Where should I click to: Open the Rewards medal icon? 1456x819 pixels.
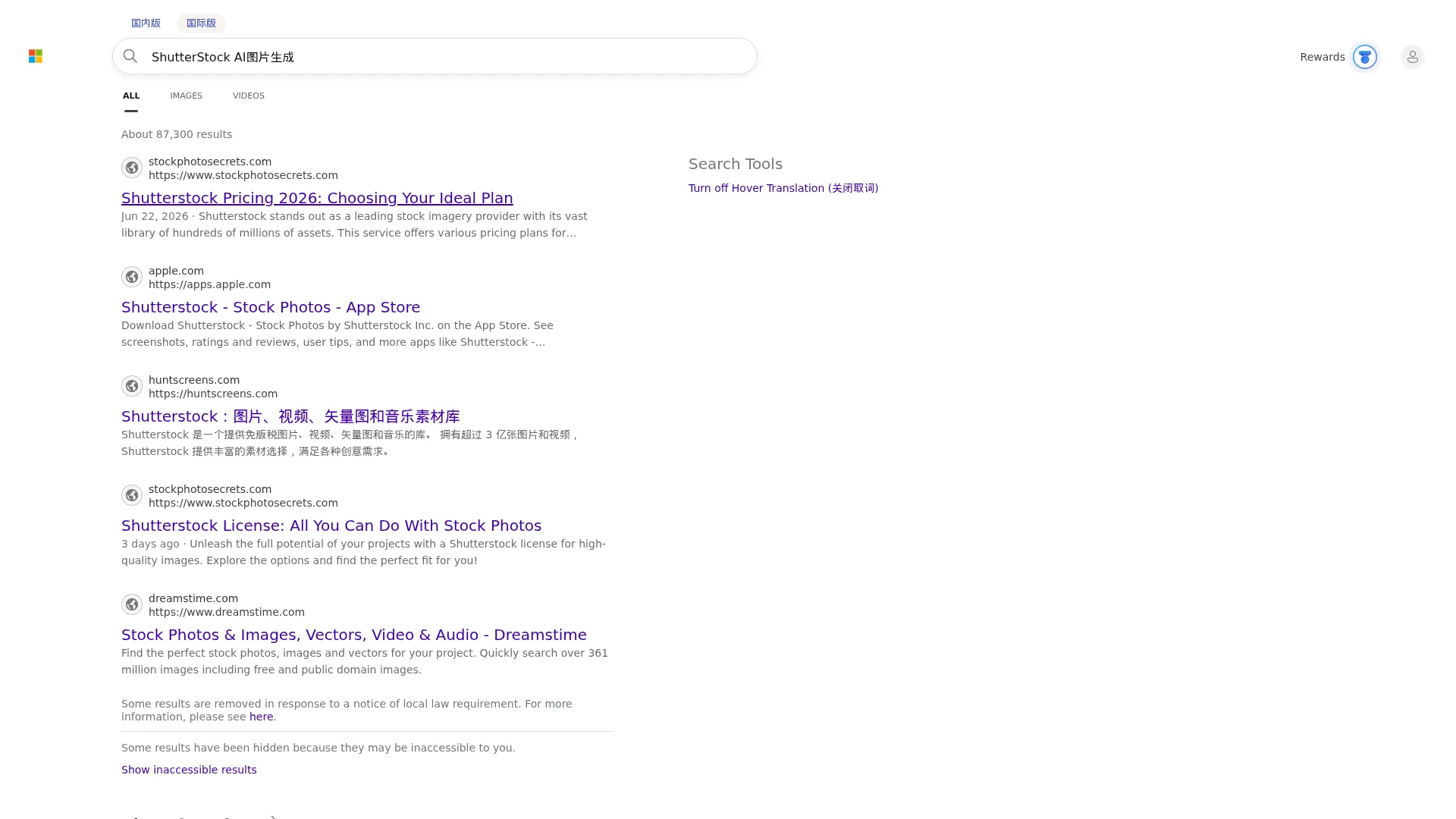[1365, 57]
